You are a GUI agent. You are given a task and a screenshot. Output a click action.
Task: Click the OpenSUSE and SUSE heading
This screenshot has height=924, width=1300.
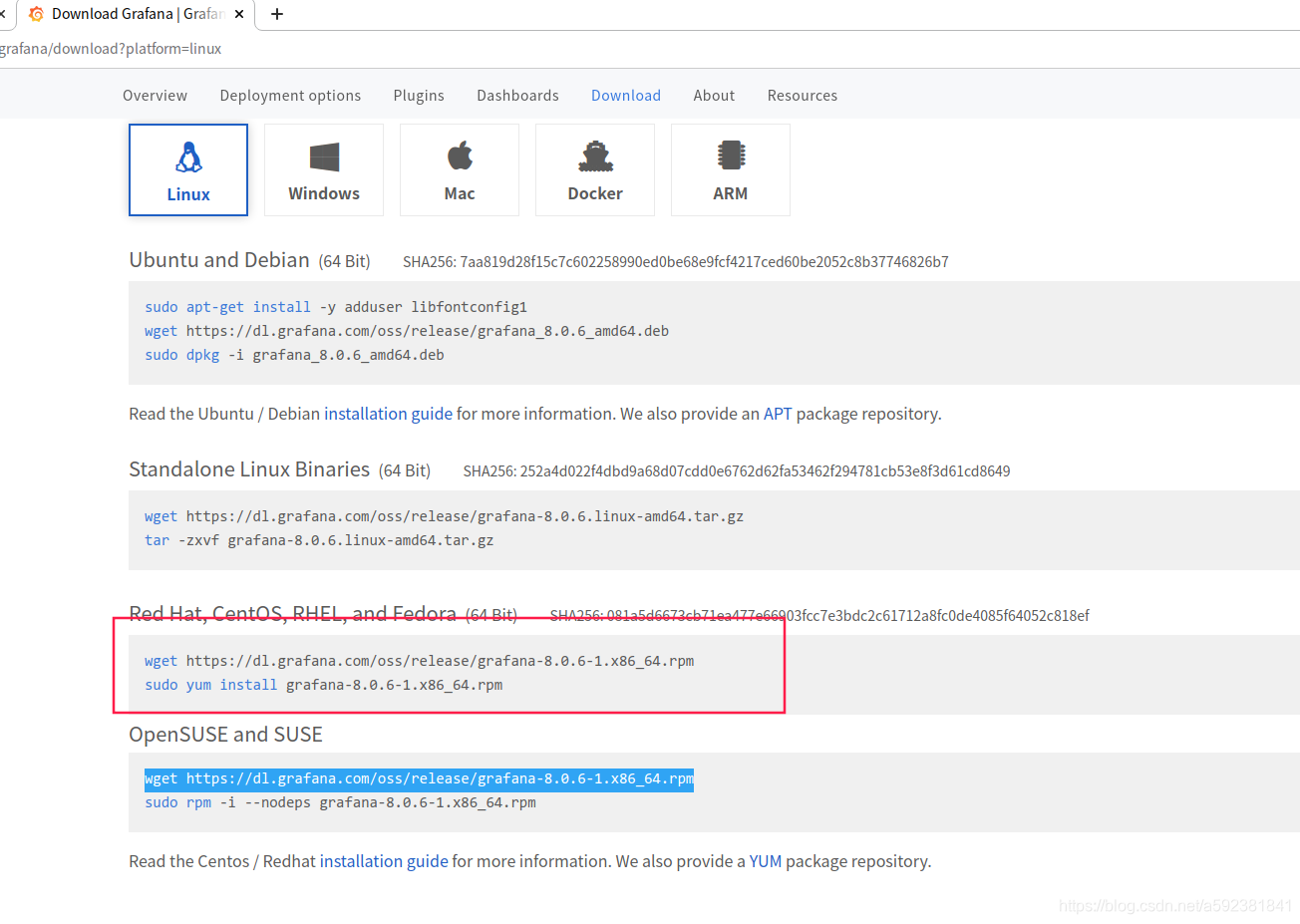click(x=225, y=735)
